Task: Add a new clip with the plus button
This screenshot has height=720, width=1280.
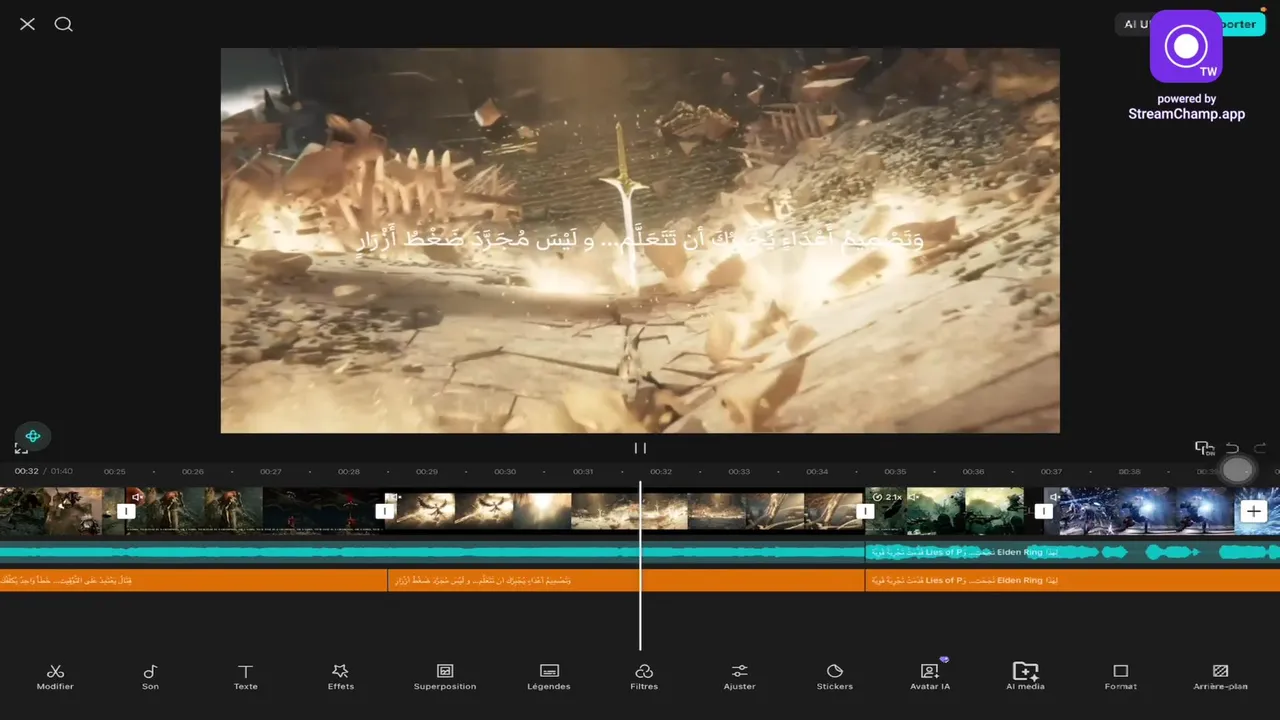Action: 1253,511
